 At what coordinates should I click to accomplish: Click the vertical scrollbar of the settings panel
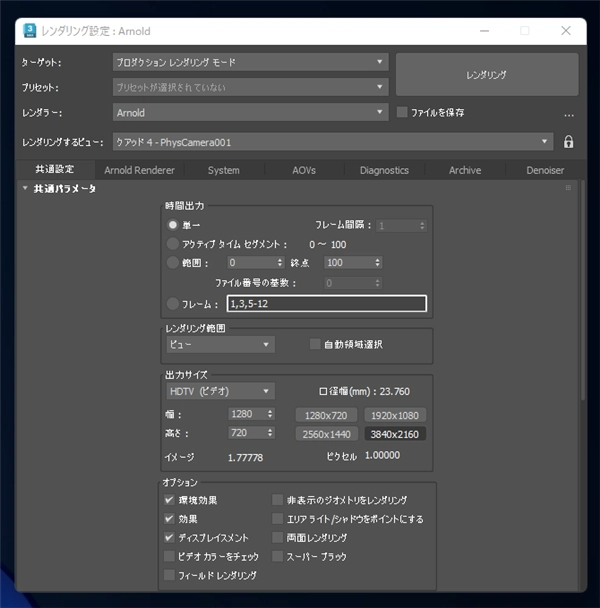pyautogui.click(x=582, y=291)
